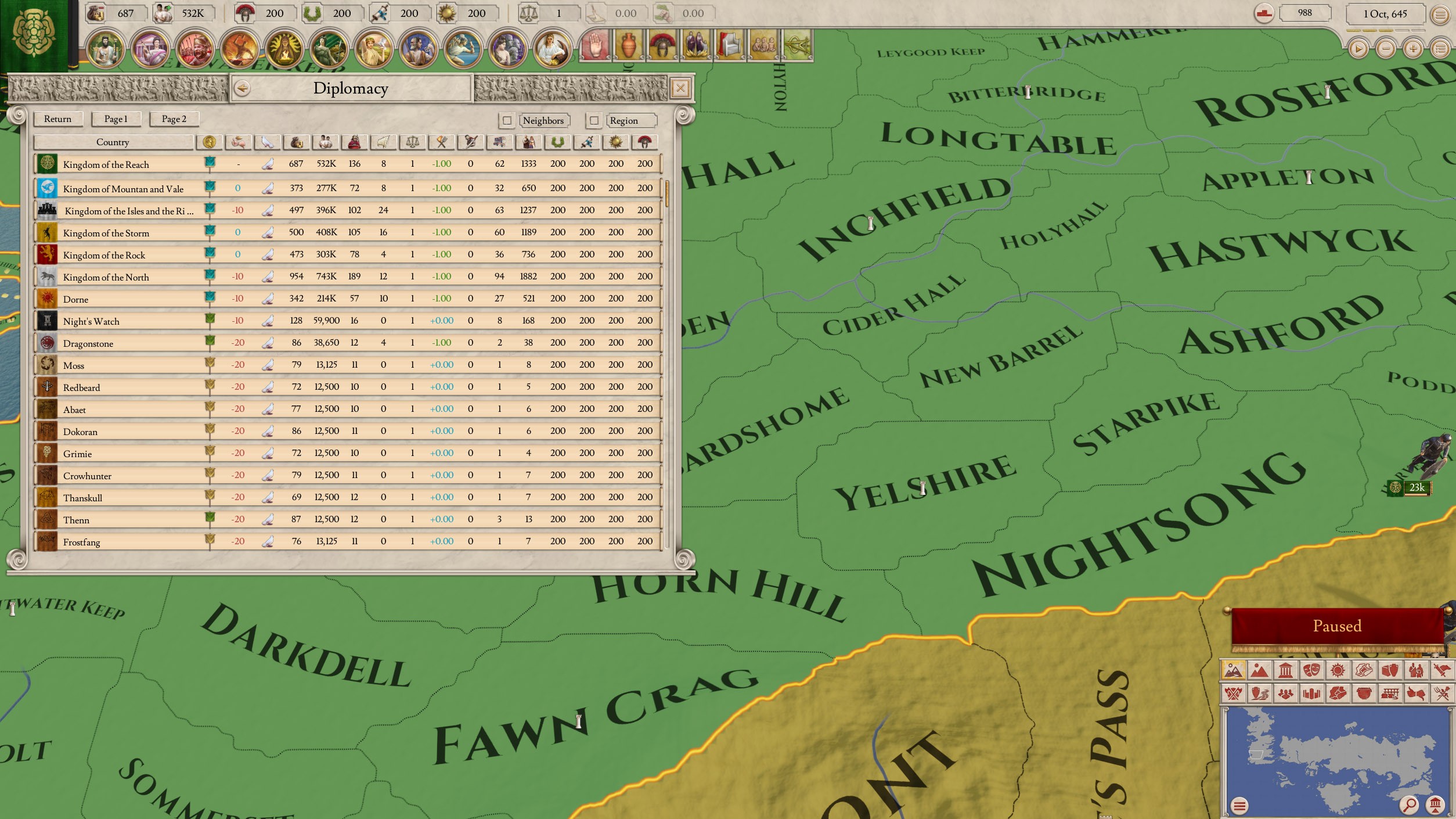Image resolution: width=1456 pixels, height=819 pixels.
Task: Sort the list by Country header
Action: click(x=113, y=142)
